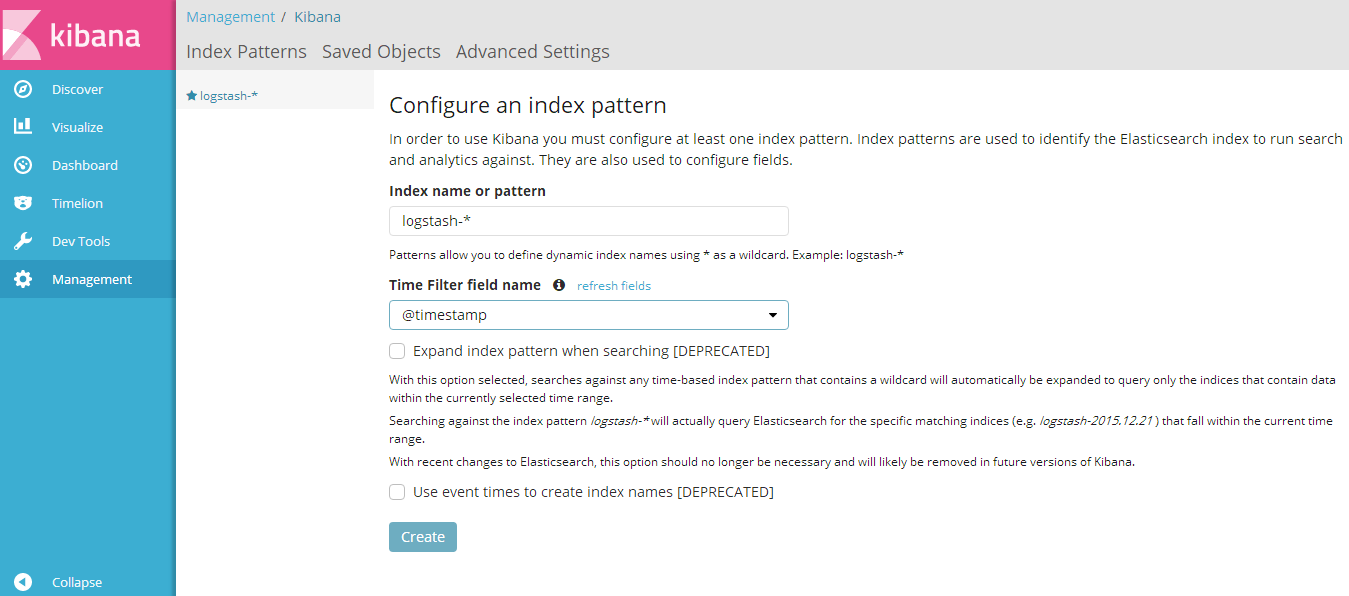
Task: Click the Dev Tools wrench icon
Action: (x=23, y=241)
